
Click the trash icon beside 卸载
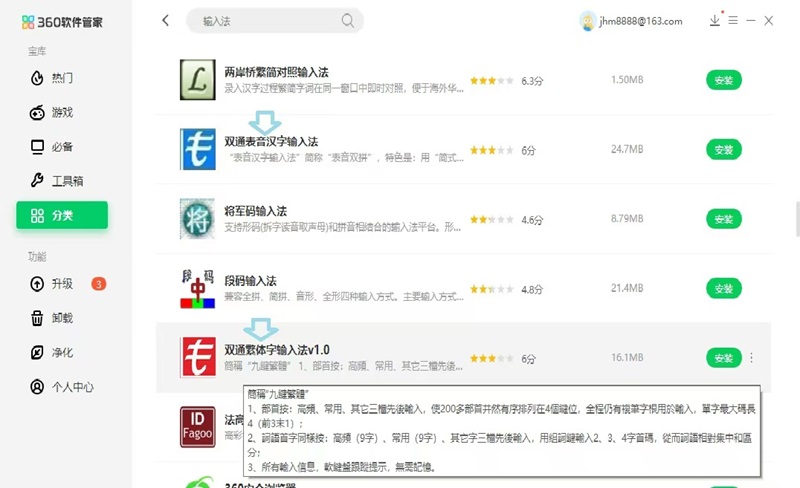click(37, 318)
